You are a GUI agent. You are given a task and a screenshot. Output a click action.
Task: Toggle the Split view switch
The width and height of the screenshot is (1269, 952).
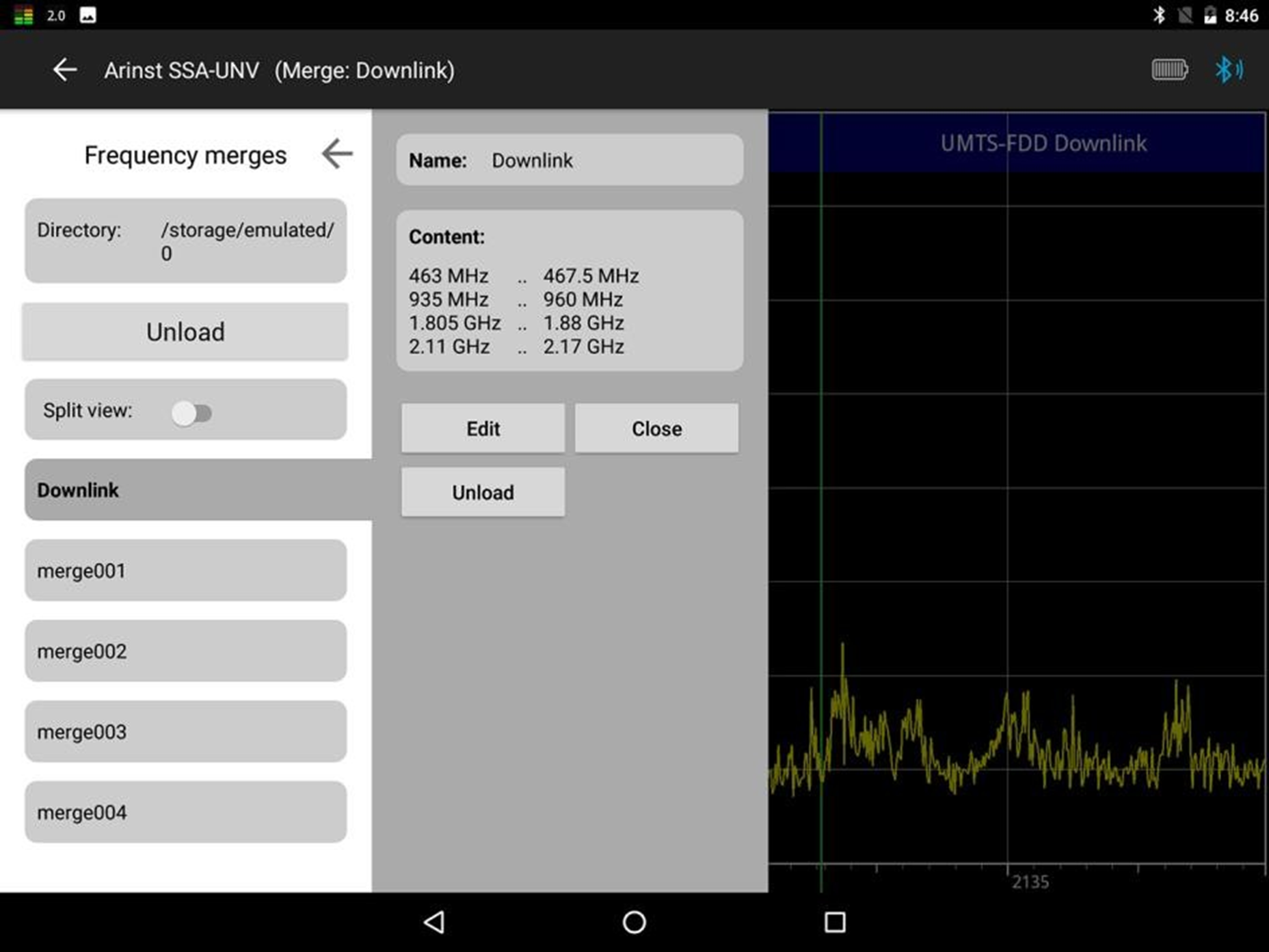point(191,413)
